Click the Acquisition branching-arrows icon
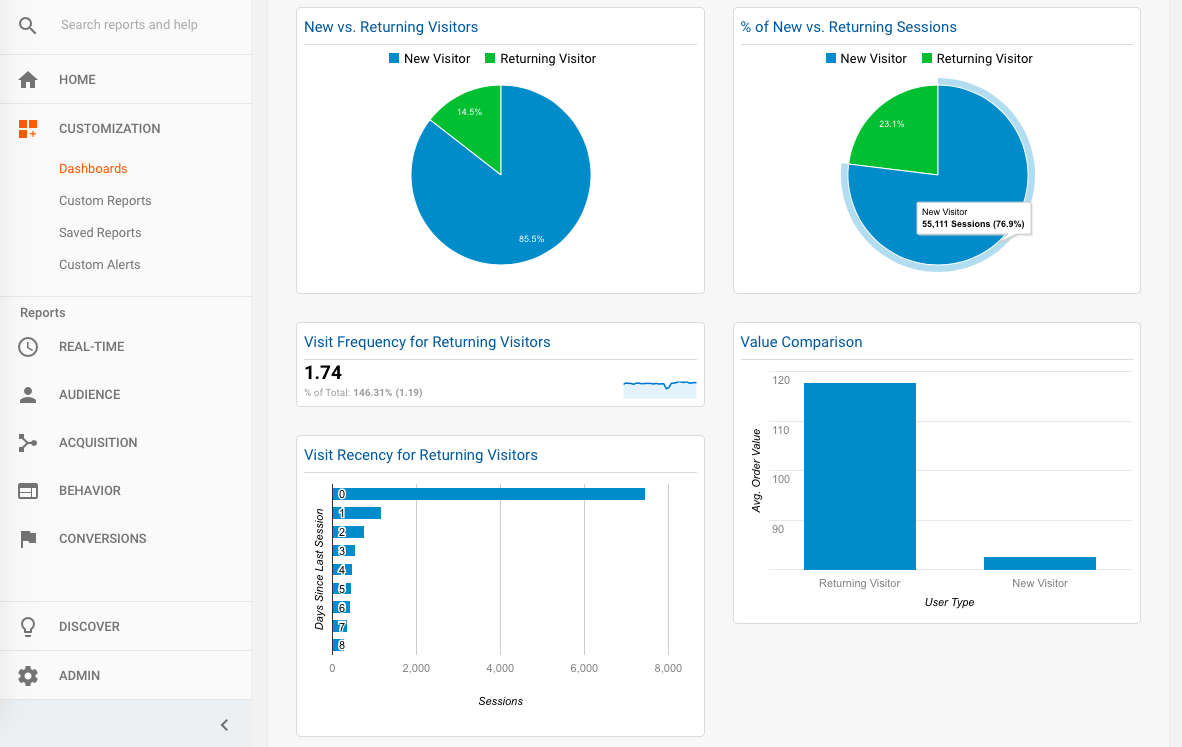 click(x=28, y=442)
